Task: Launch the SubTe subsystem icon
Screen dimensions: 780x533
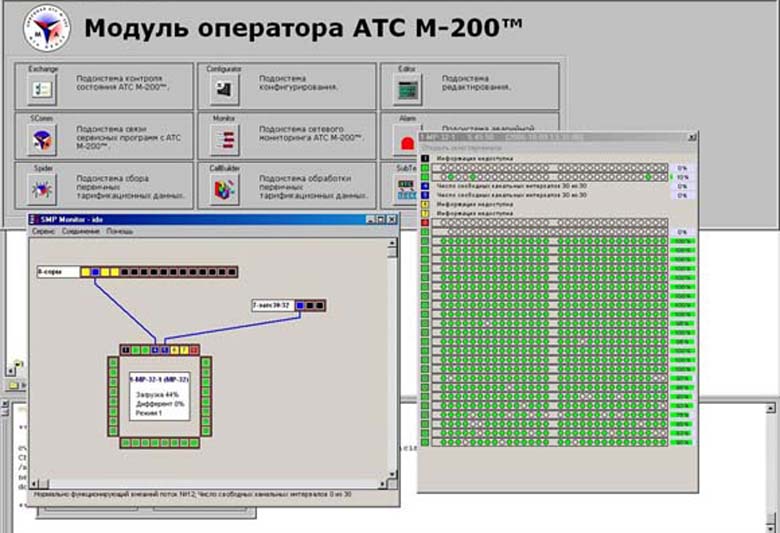Action: tap(406, 190)
